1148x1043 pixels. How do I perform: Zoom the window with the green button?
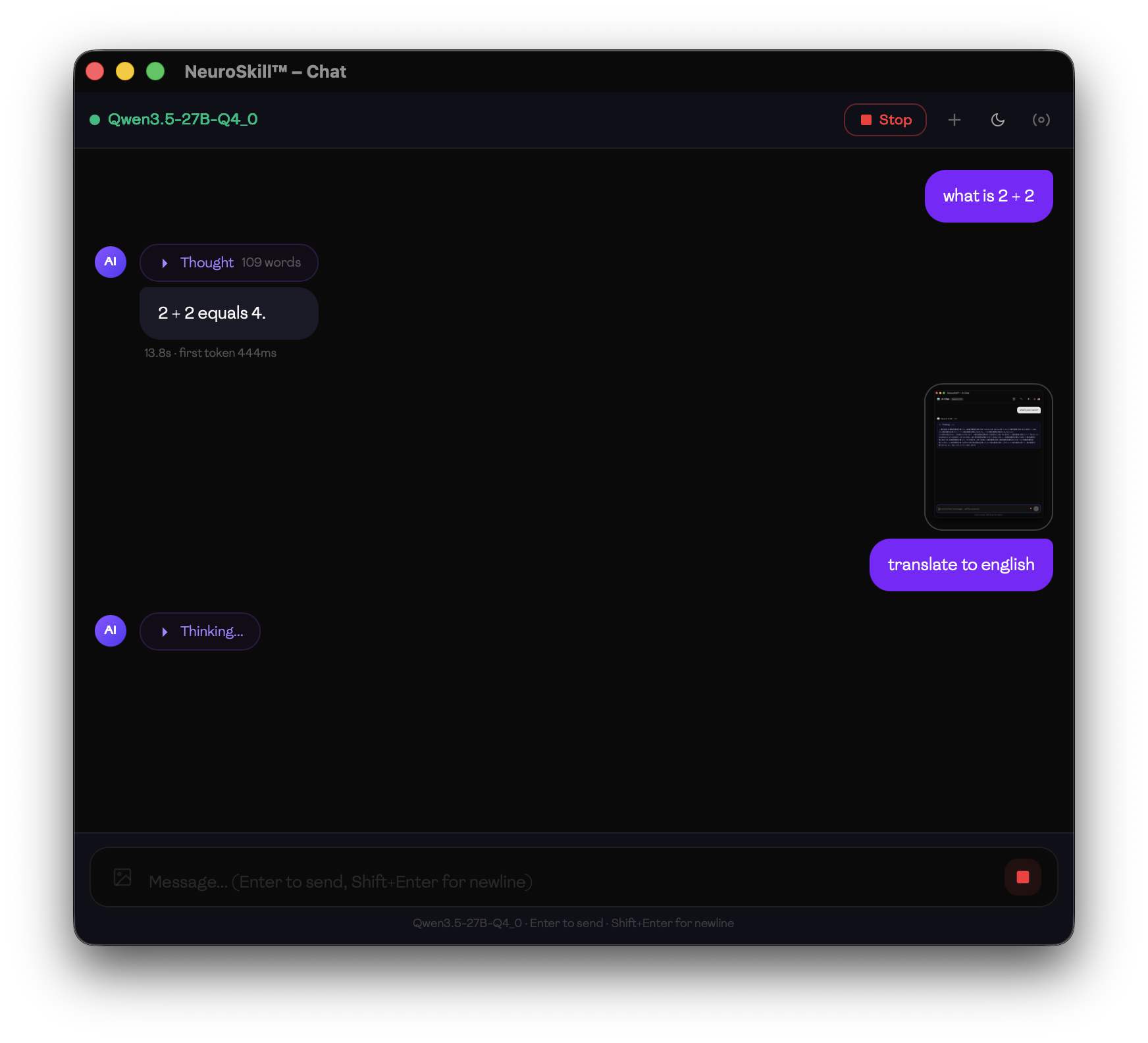pyautogui.click(x=155, y=71)
